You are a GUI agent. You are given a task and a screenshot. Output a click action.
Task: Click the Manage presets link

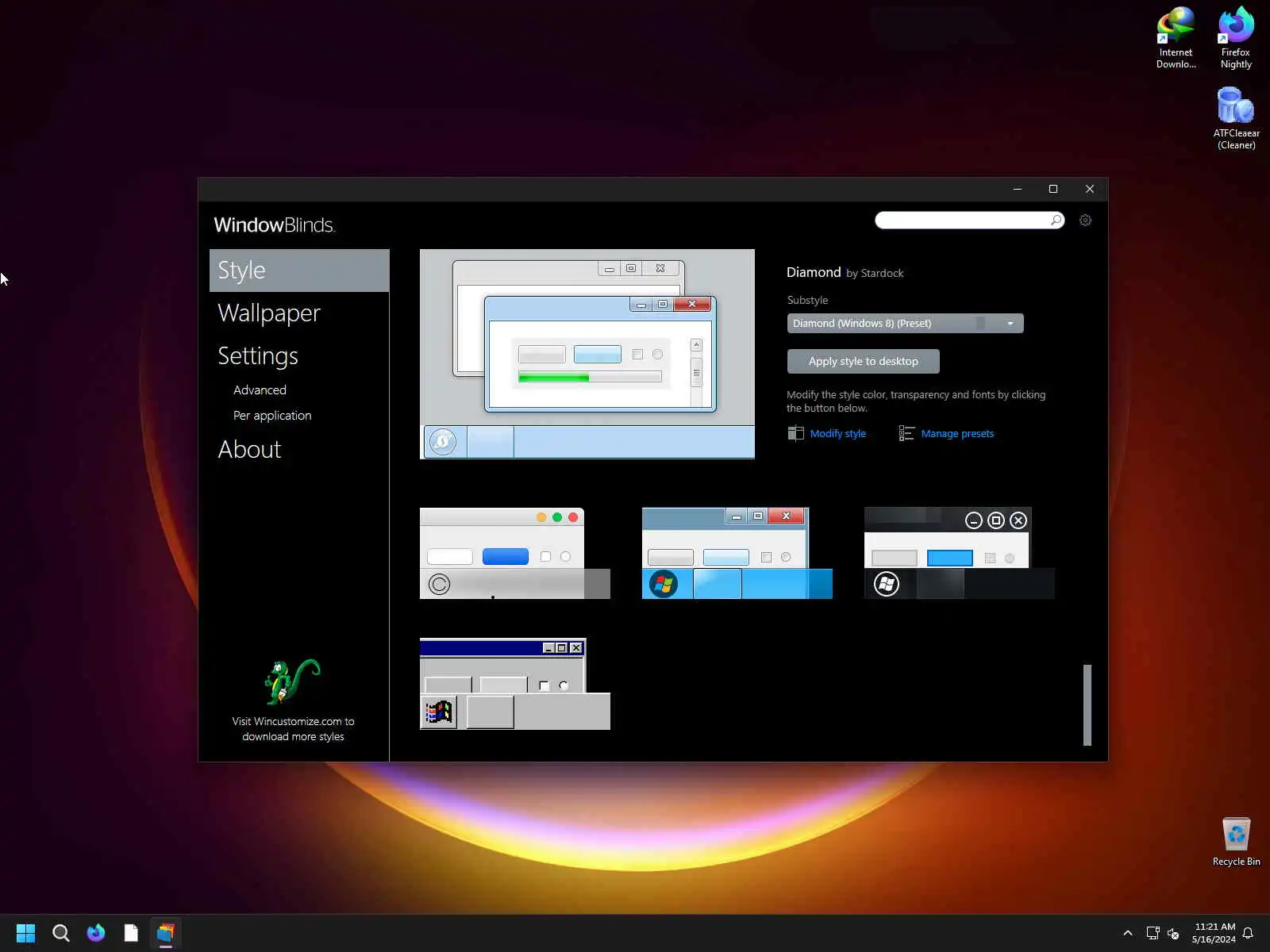[957, 434]
